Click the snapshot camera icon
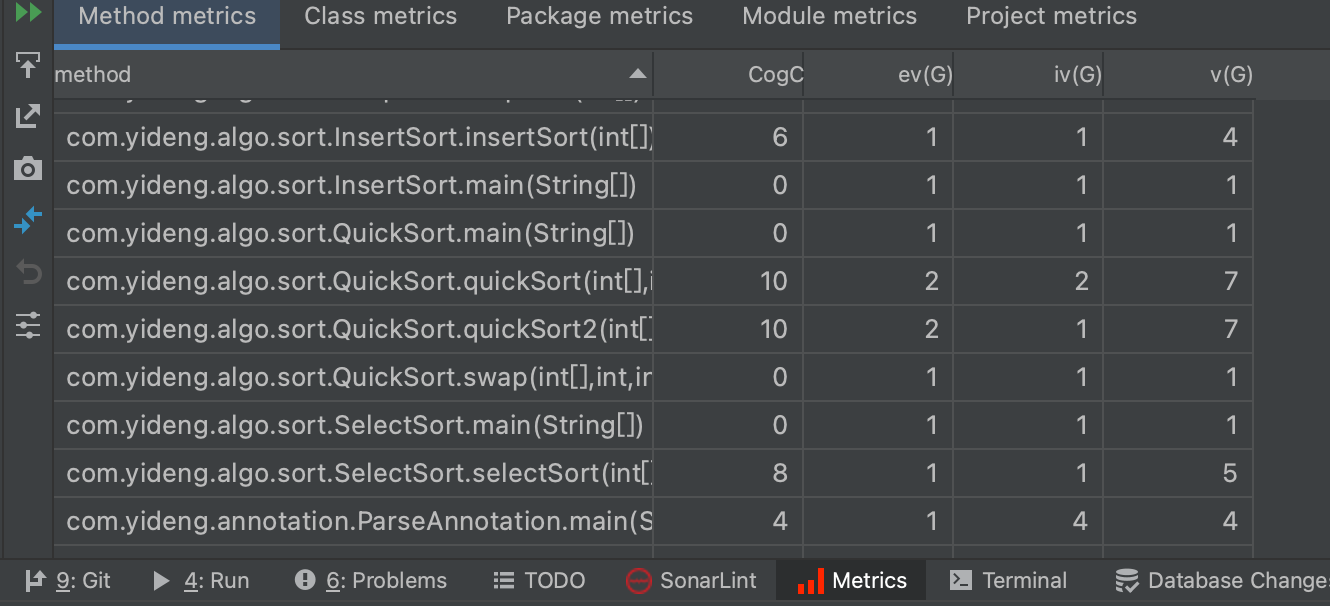Viewport: 1330px width, 606px height. pyautogui.click(x=27, y=168)
